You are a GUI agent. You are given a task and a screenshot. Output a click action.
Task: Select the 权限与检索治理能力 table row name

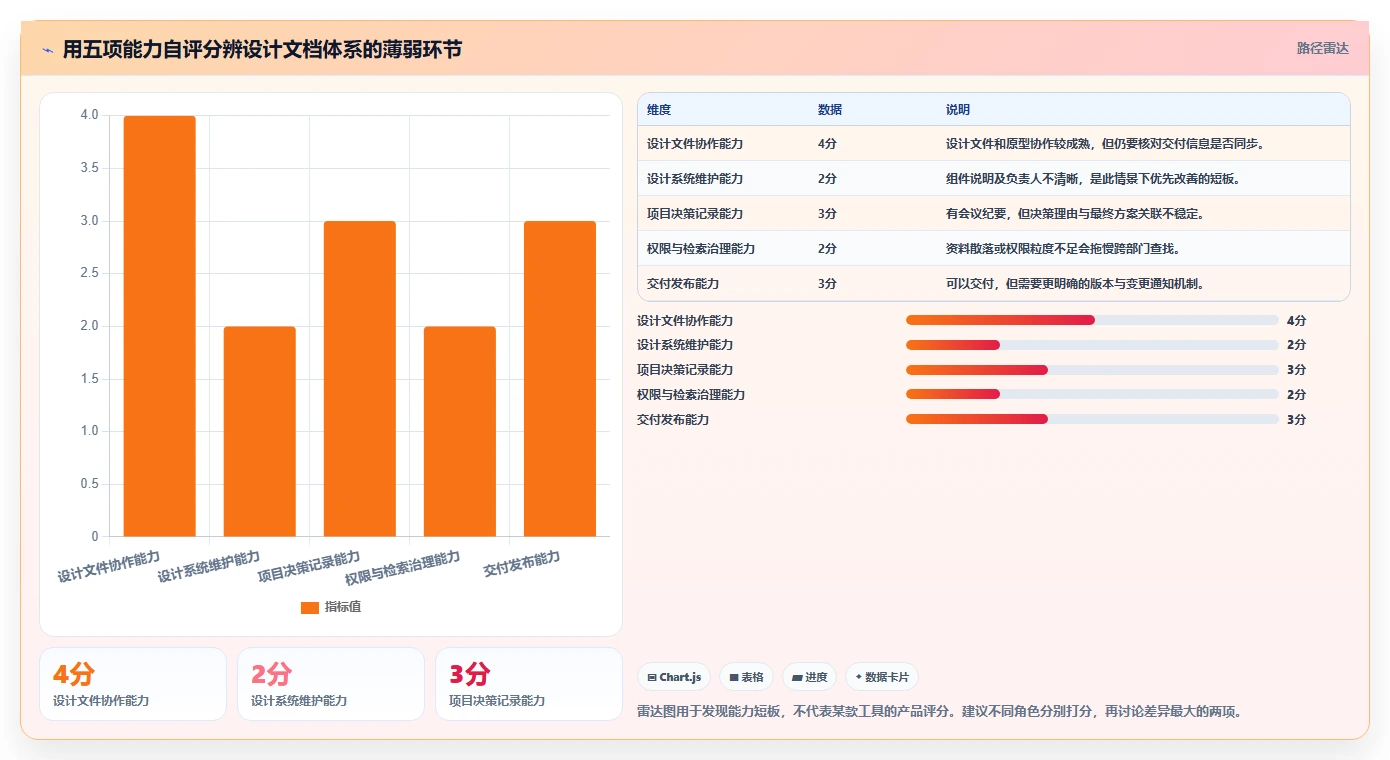tap(701, 249)
